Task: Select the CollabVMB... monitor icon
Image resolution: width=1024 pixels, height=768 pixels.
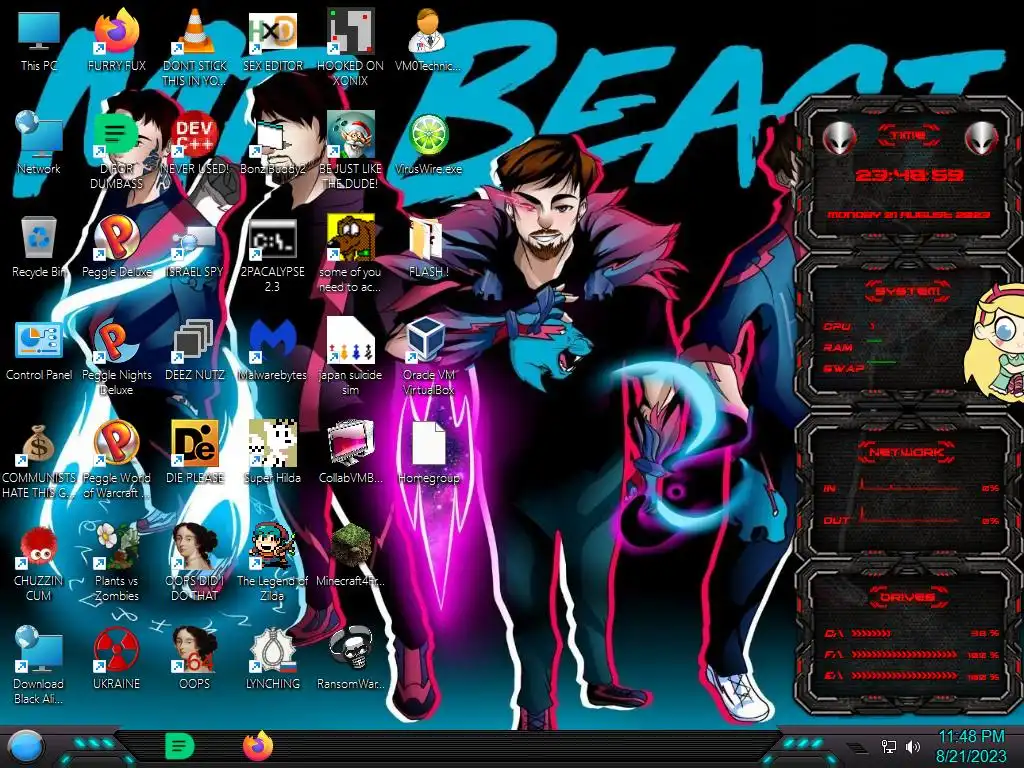Action: coord(350,444)
